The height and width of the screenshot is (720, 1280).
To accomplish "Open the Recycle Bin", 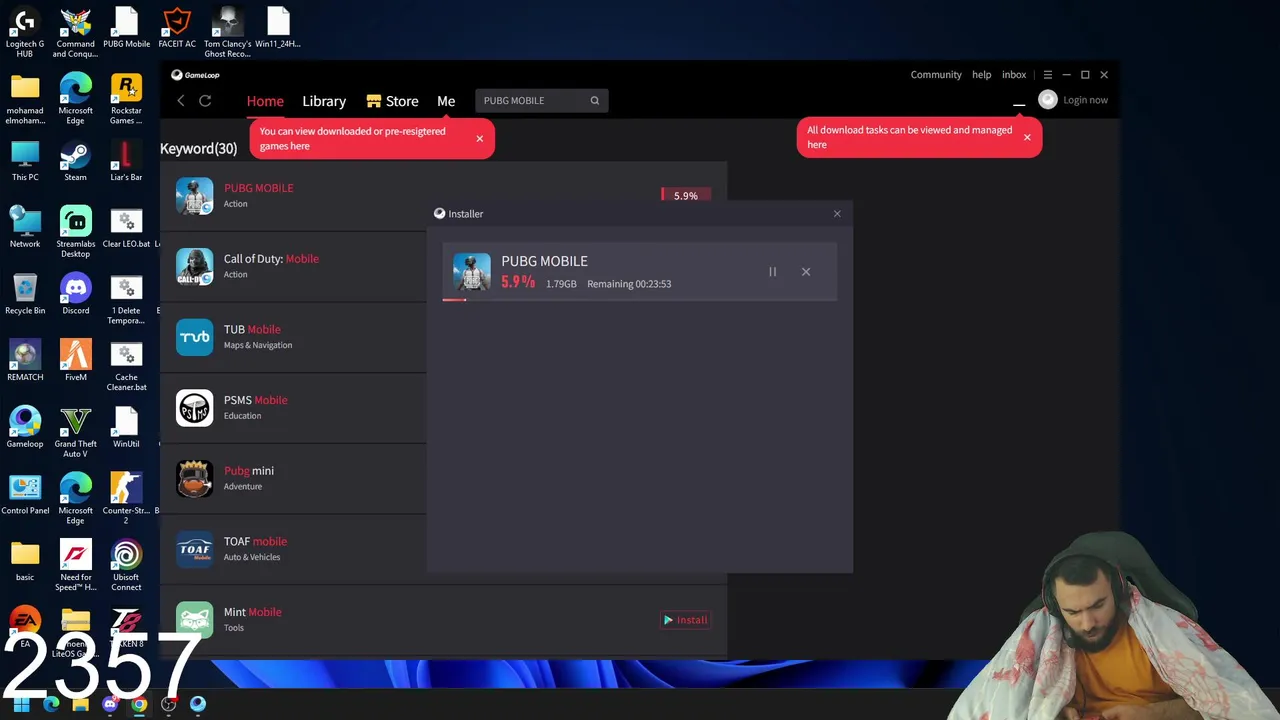I will click(25, 294).
